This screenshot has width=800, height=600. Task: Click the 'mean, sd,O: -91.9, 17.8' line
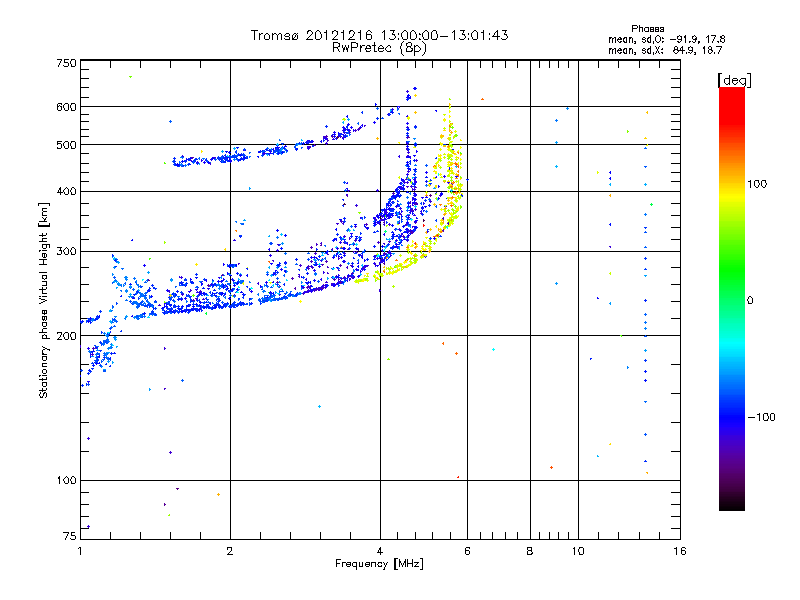pyautogui.click(x=666, y=39)
